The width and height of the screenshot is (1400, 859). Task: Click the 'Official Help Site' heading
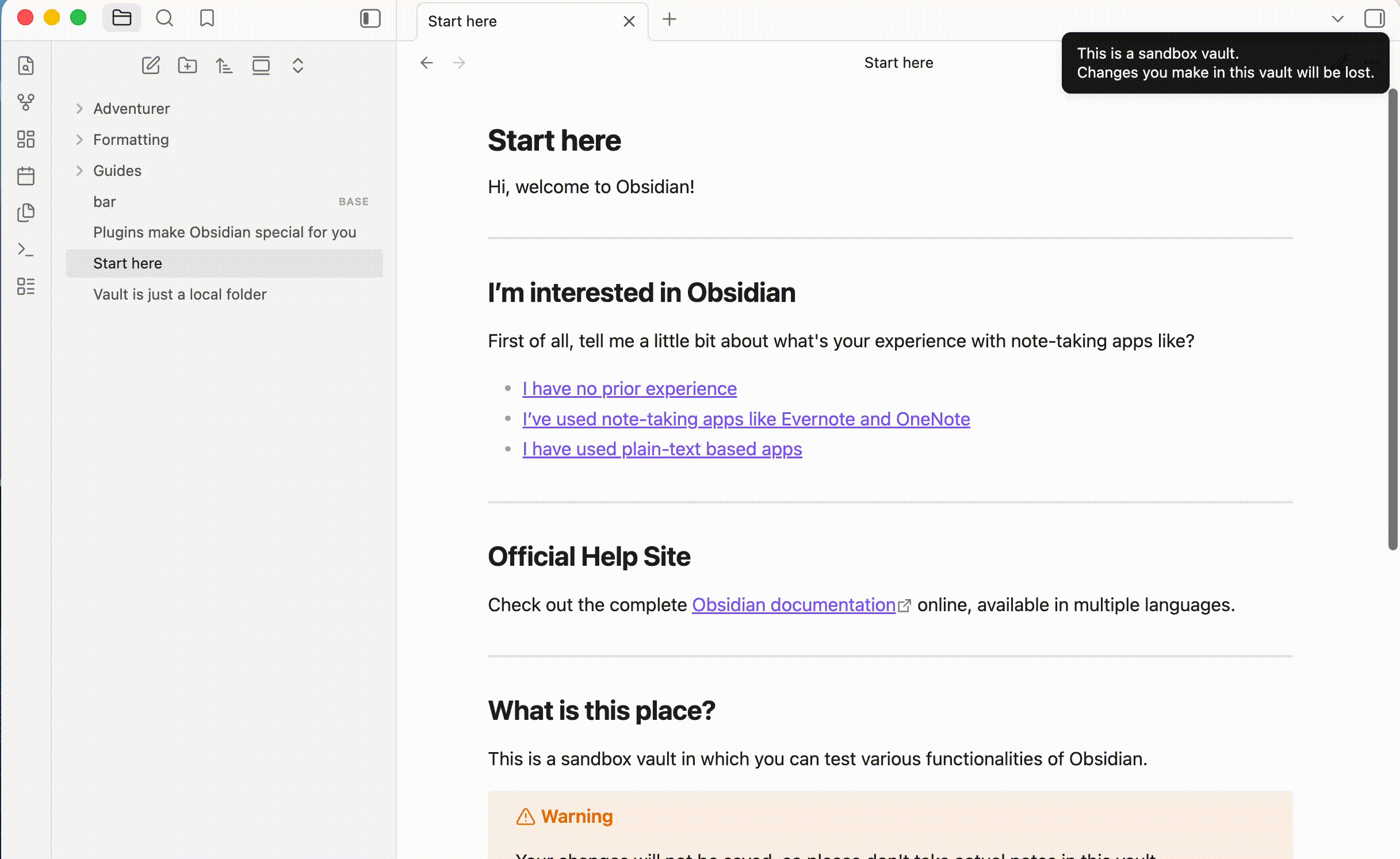coord(589,557)
